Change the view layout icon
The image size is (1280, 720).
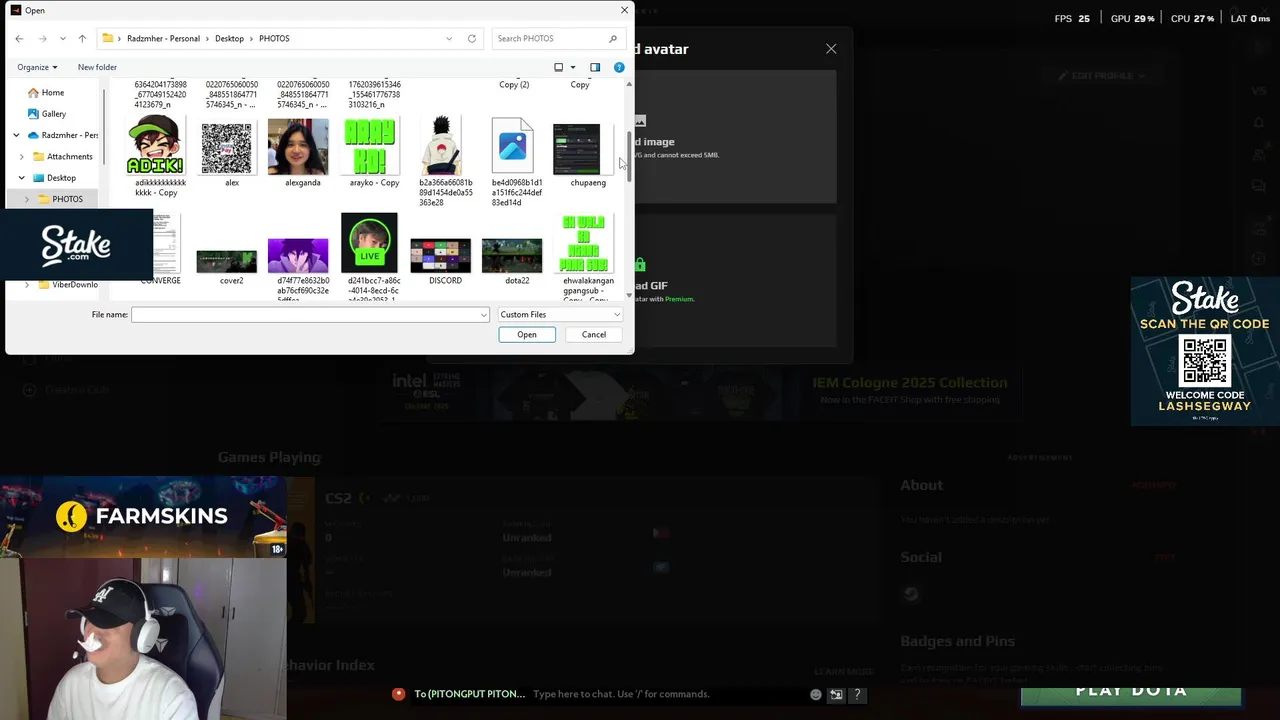[x=559, y=67]
